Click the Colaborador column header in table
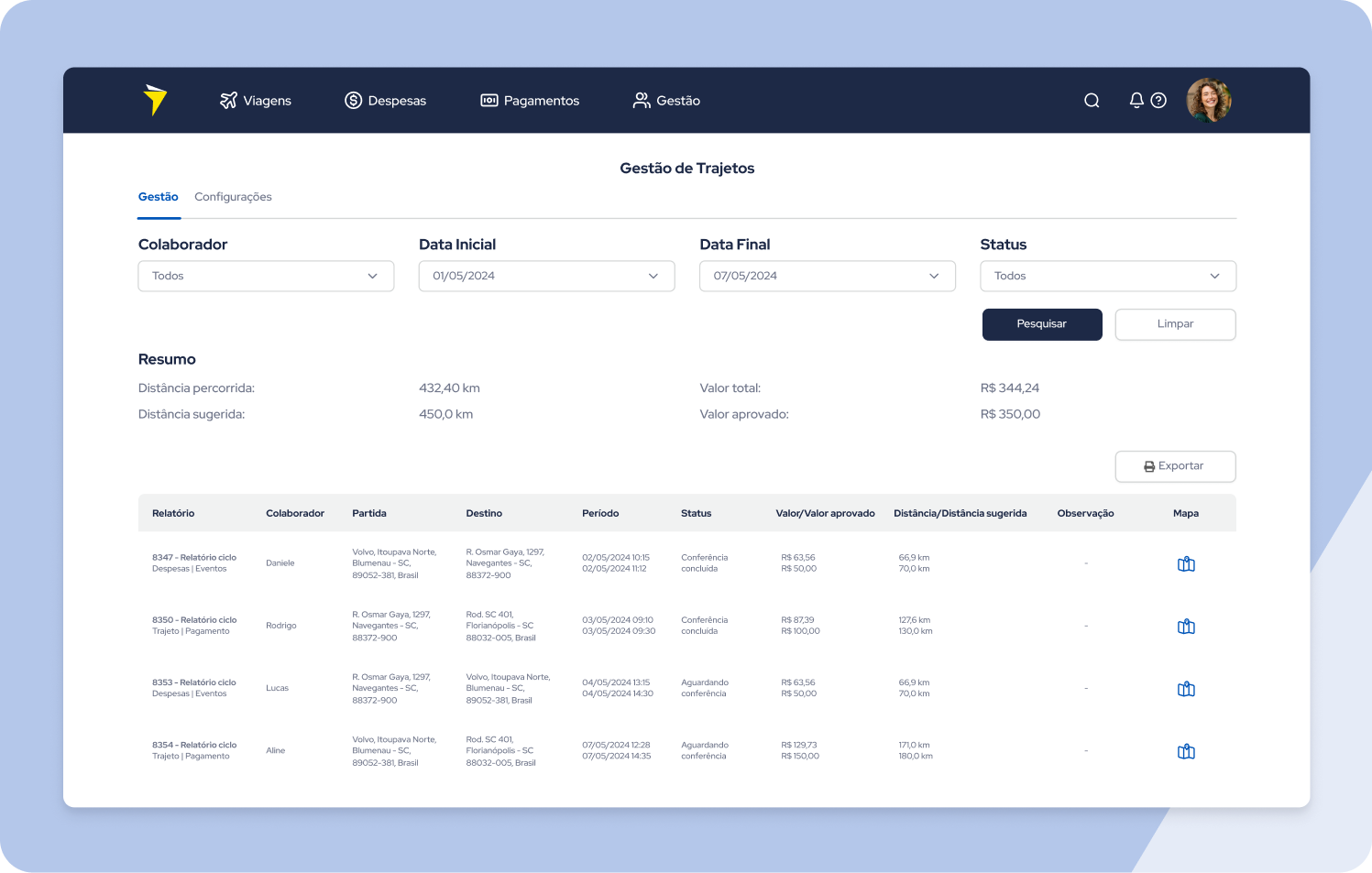 pos(295,513)
